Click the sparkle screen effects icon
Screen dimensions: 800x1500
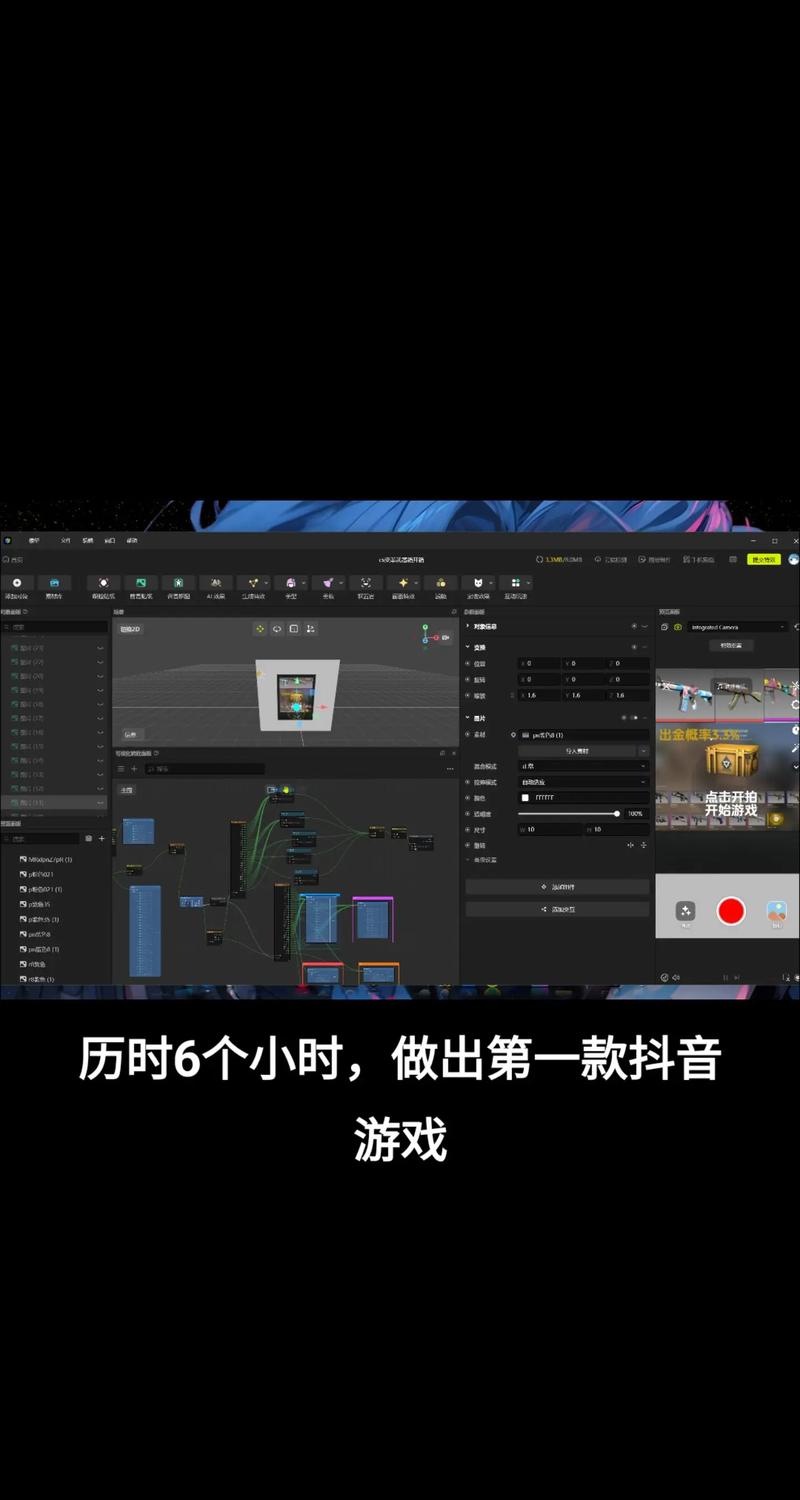404,586
